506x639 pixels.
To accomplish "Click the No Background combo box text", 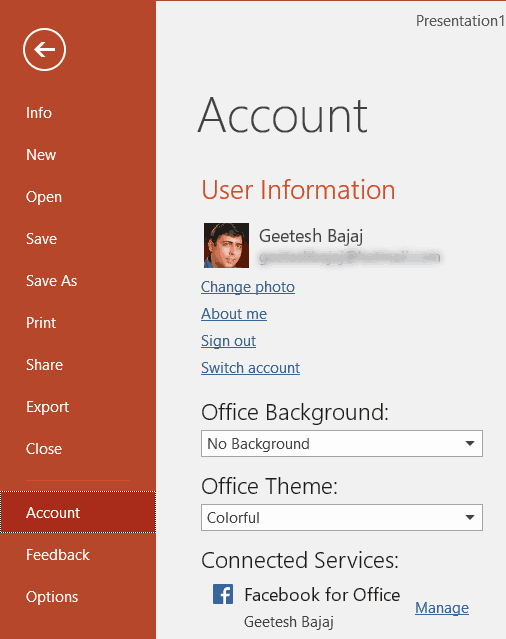I will pyautogui.click(x=258, y=443).
